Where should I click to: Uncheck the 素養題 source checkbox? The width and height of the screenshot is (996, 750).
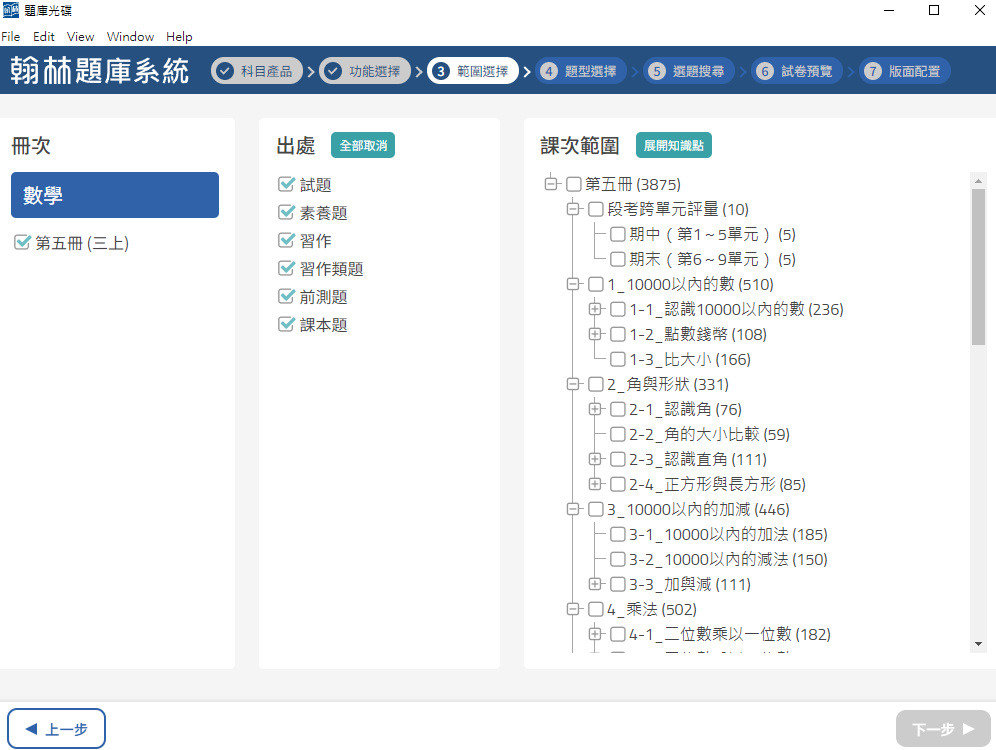(x=287, y=213)
